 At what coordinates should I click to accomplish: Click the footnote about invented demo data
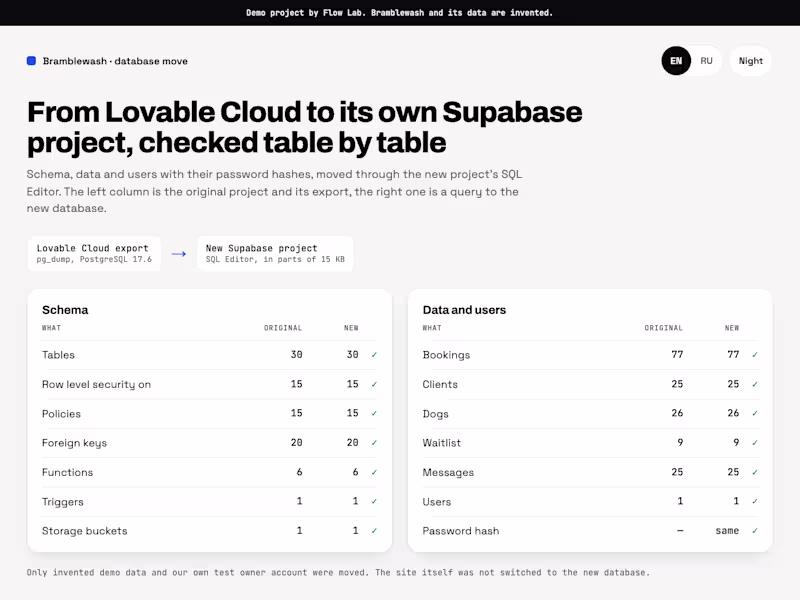(x=338, y=572)
